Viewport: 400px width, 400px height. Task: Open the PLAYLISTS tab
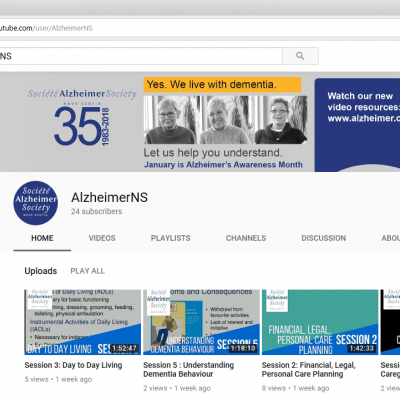171,238
